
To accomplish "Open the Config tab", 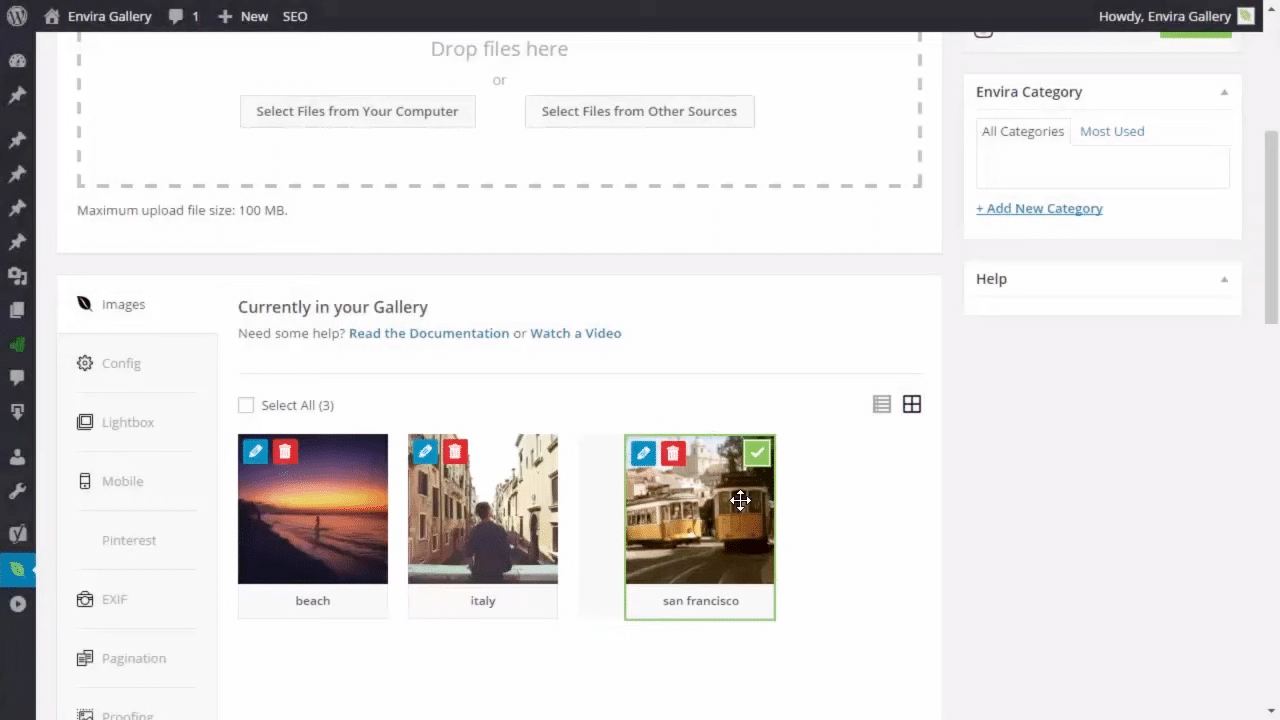I will tap(121, 363).
